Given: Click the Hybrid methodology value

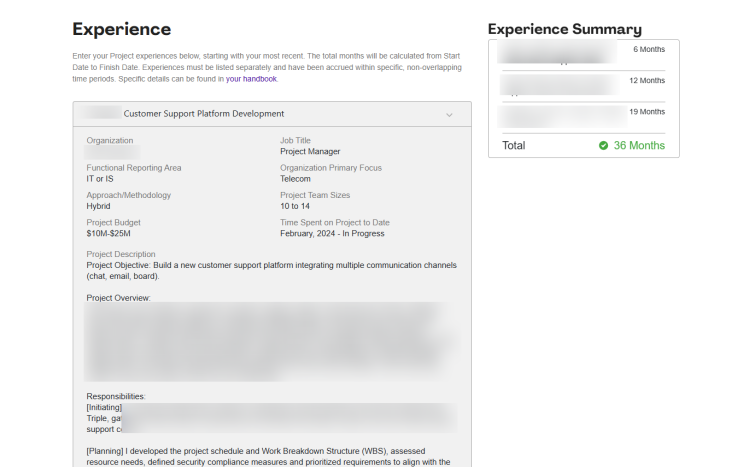Looking at the screenshot, I should 98,206.
